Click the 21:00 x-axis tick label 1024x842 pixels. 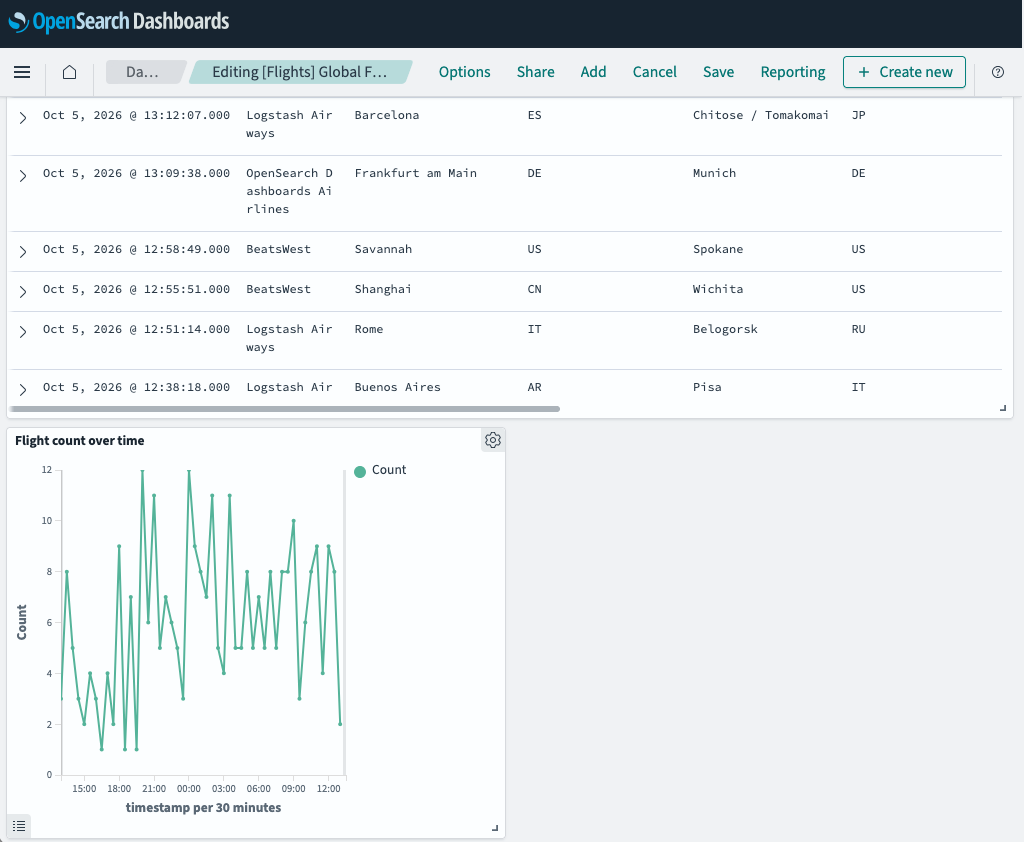[154, 788]
